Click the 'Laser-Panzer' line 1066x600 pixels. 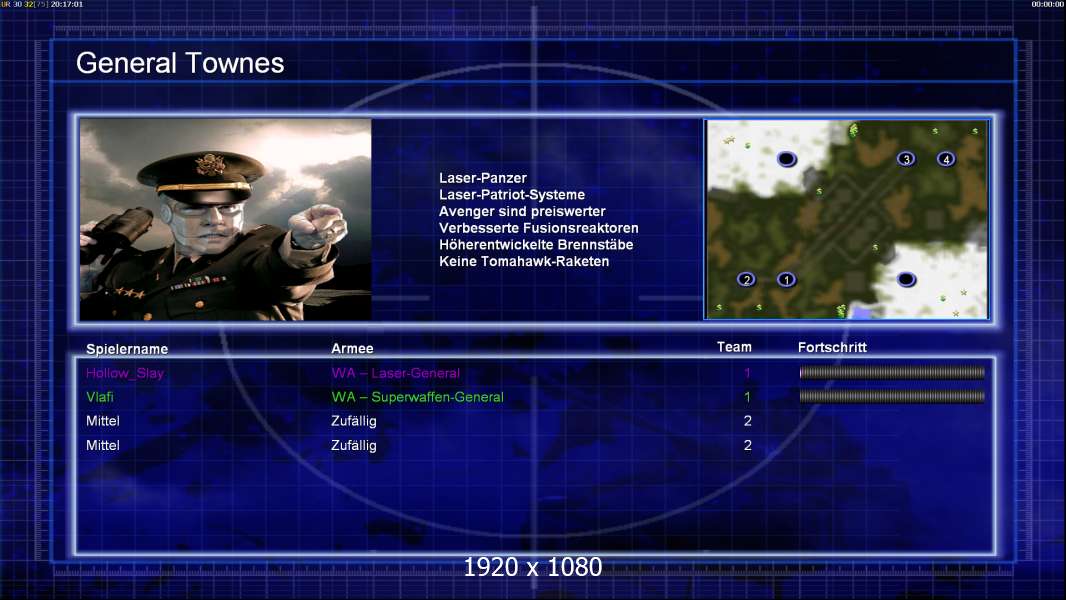[483, 178]
